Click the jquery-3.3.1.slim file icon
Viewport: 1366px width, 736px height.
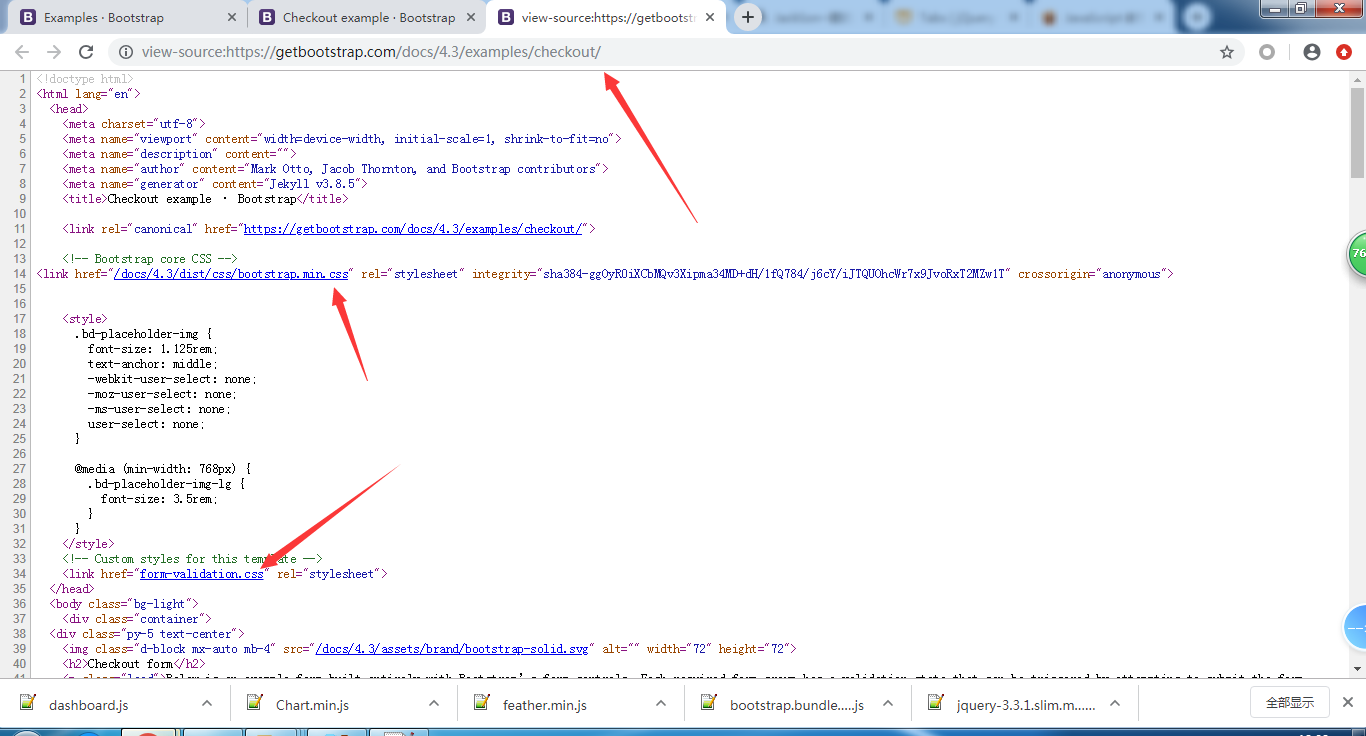(x=936, y=703)
